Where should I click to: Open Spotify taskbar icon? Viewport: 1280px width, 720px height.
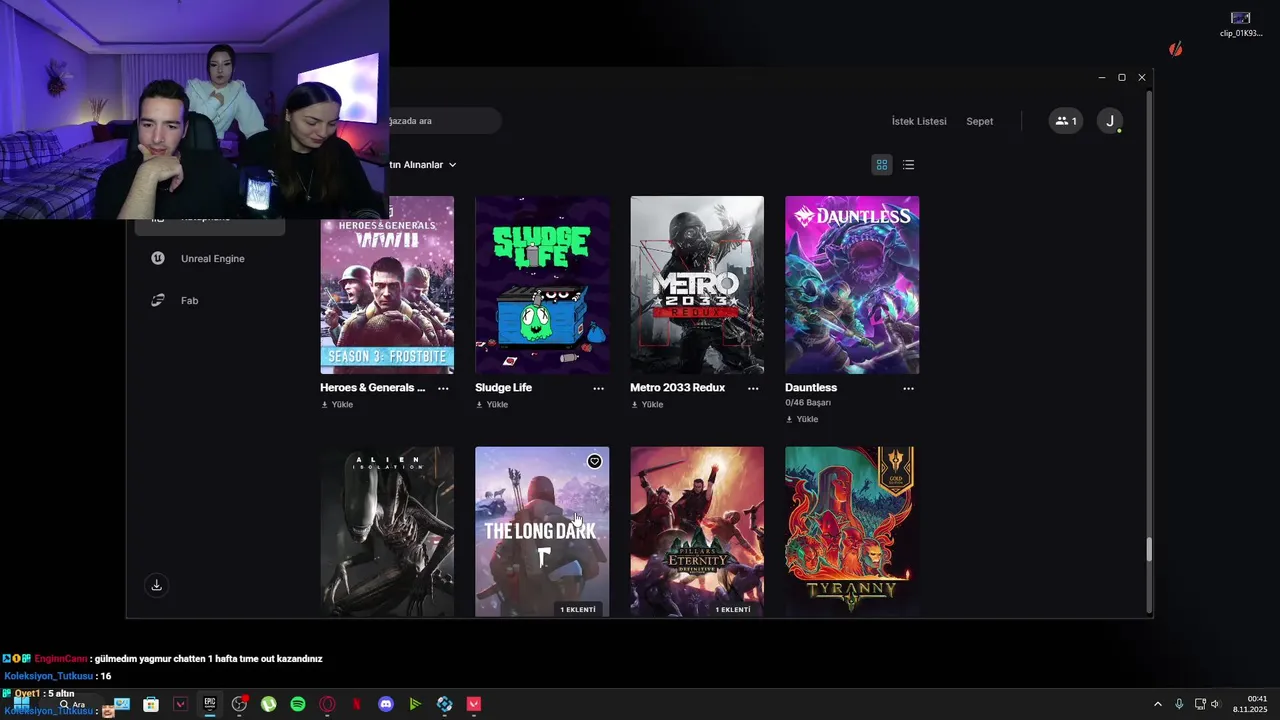pos(298,704)
